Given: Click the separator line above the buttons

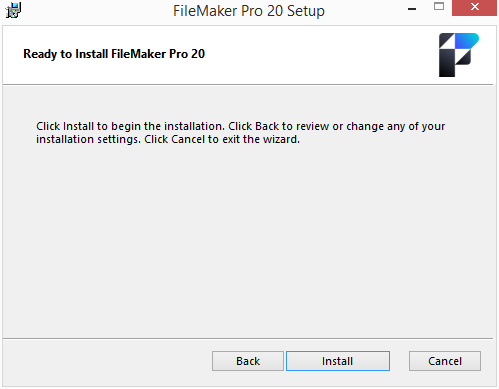Looking at the screenshot, I should [x=248, y=338].
